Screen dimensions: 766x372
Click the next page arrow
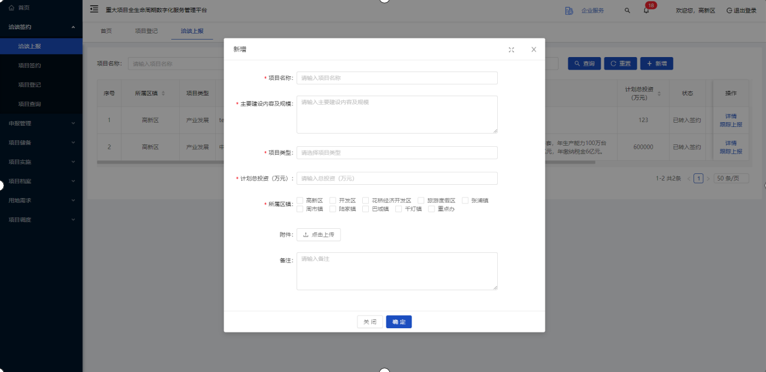708,178
